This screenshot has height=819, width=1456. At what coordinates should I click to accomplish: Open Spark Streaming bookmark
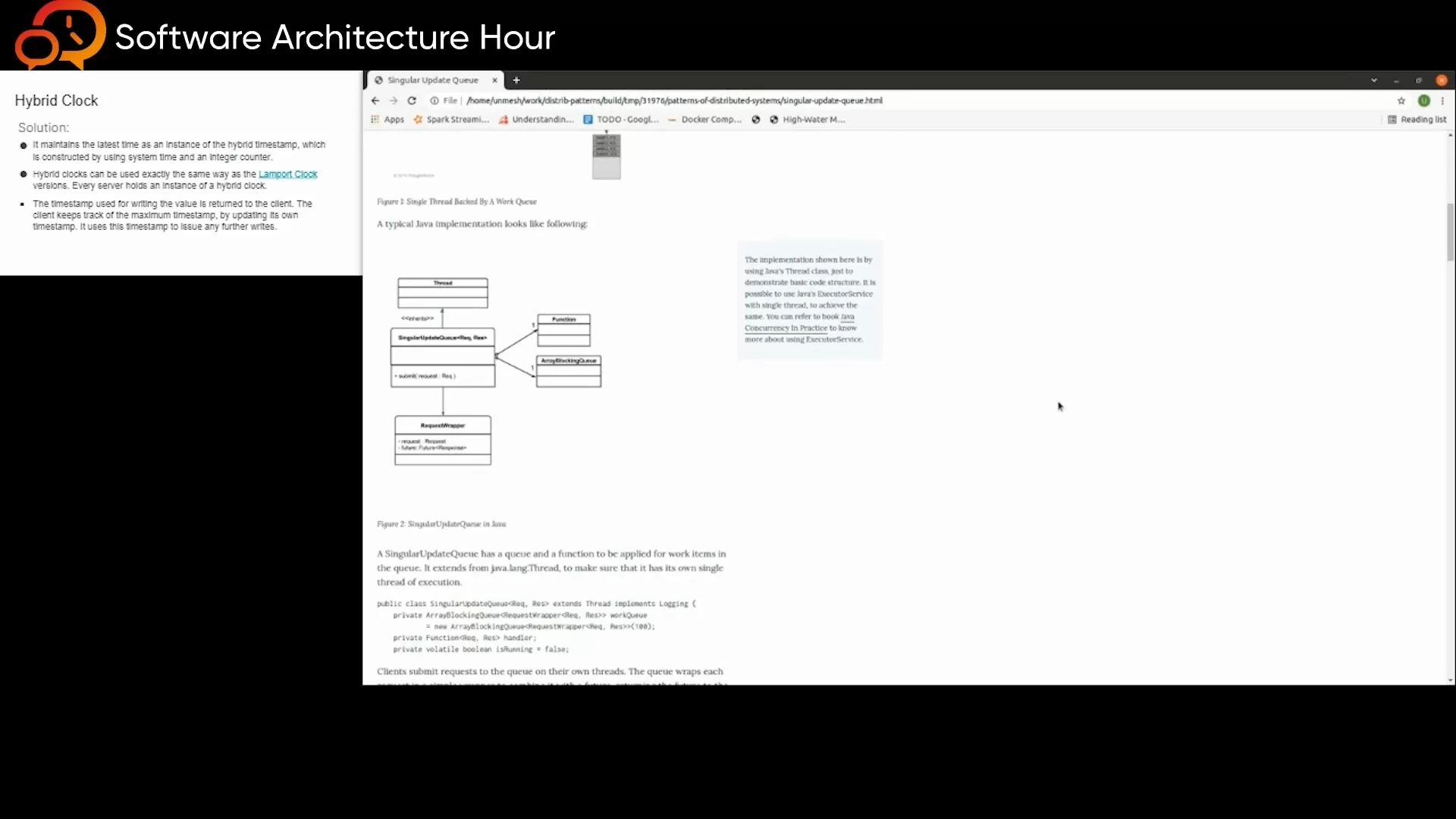click(451, 119)
